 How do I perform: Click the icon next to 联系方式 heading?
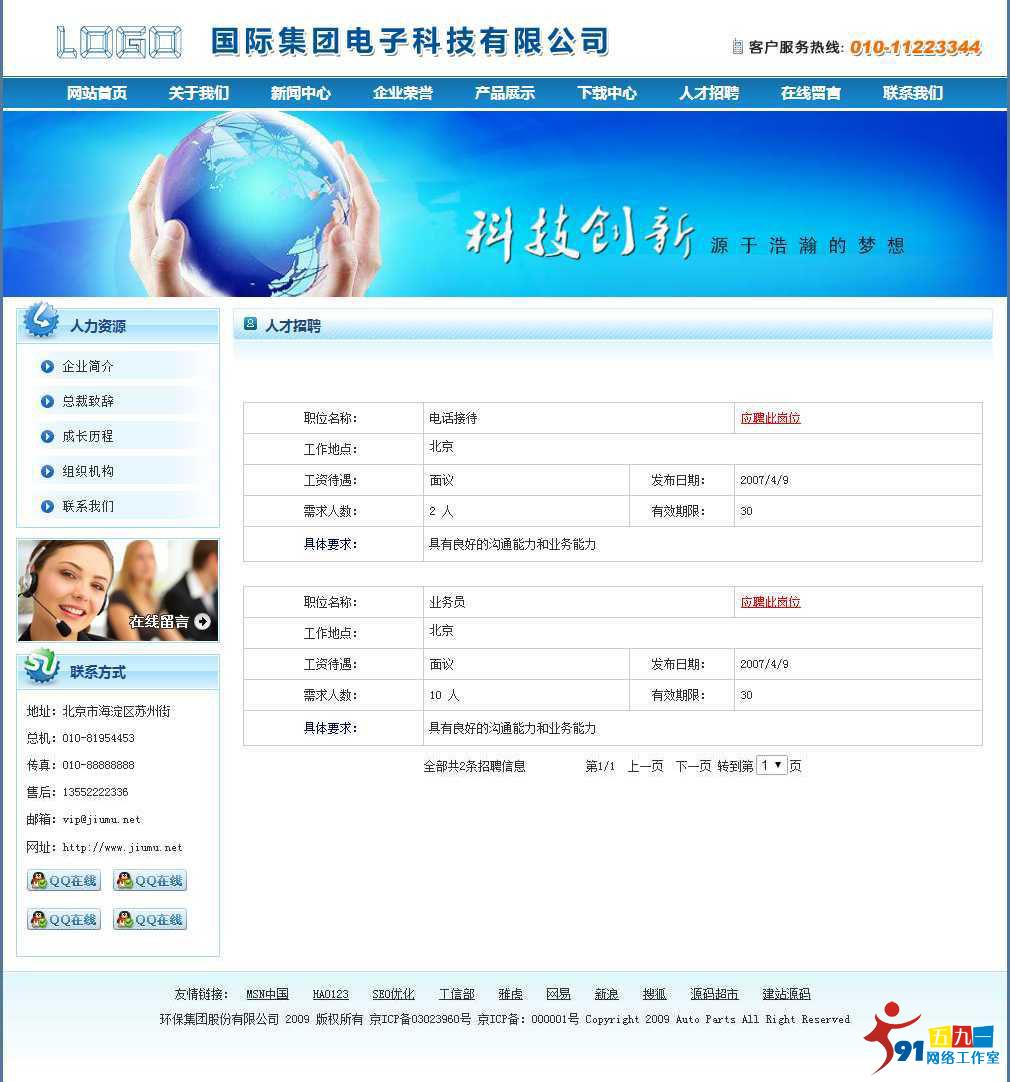click(39, 670)
